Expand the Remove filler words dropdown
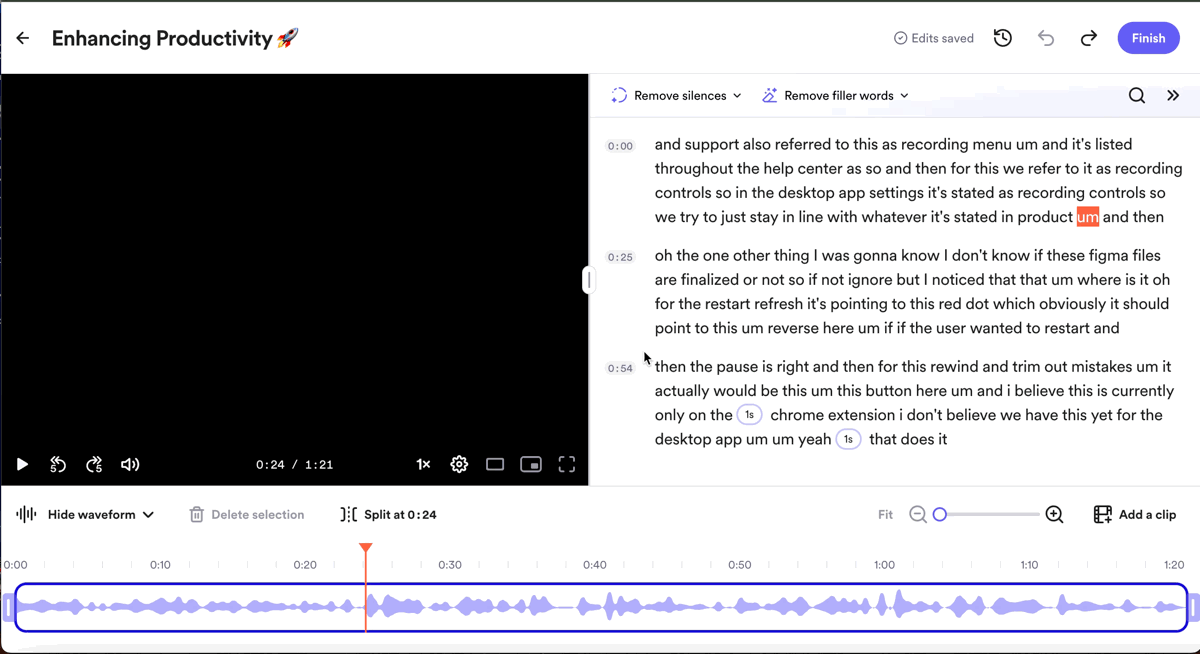Screen dimensions: 1200x654 point(835,95)
